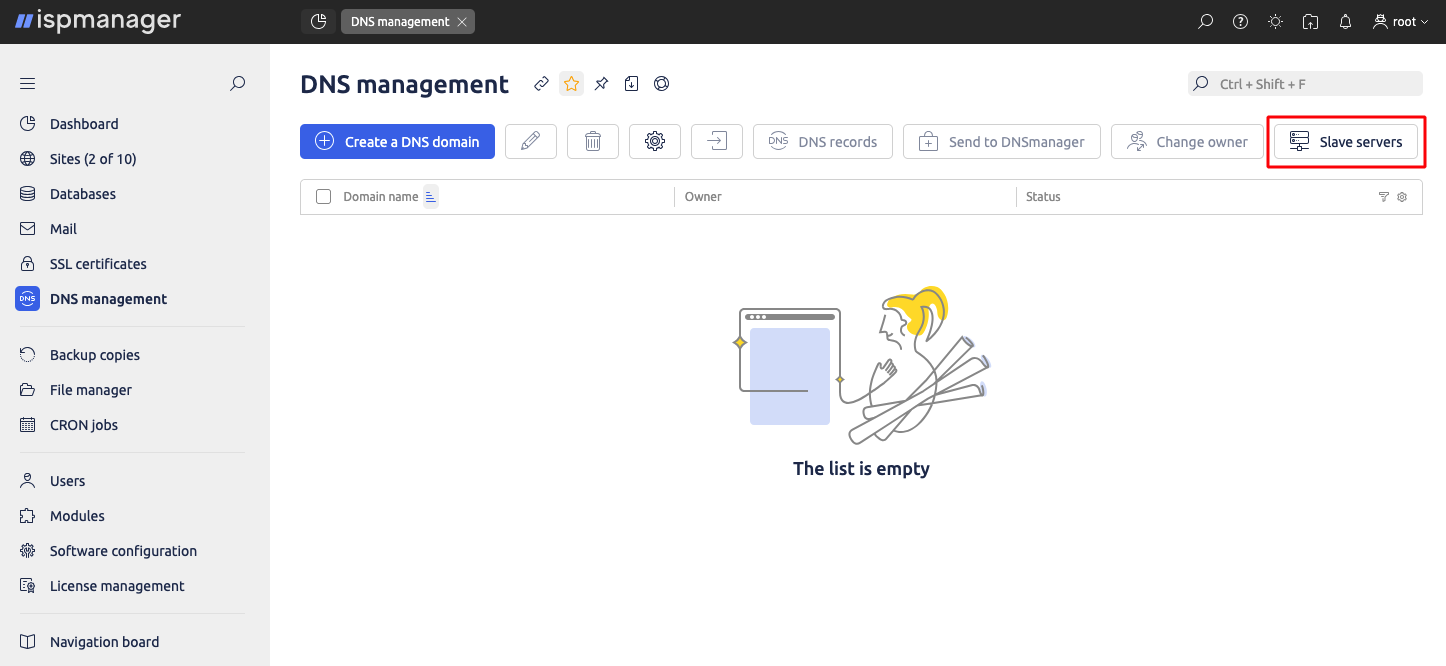Open SSL certificates section

point(98,264)
